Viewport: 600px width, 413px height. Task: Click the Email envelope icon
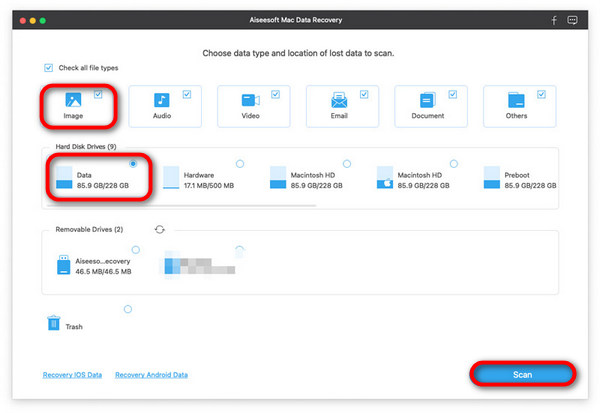point(339,100)
